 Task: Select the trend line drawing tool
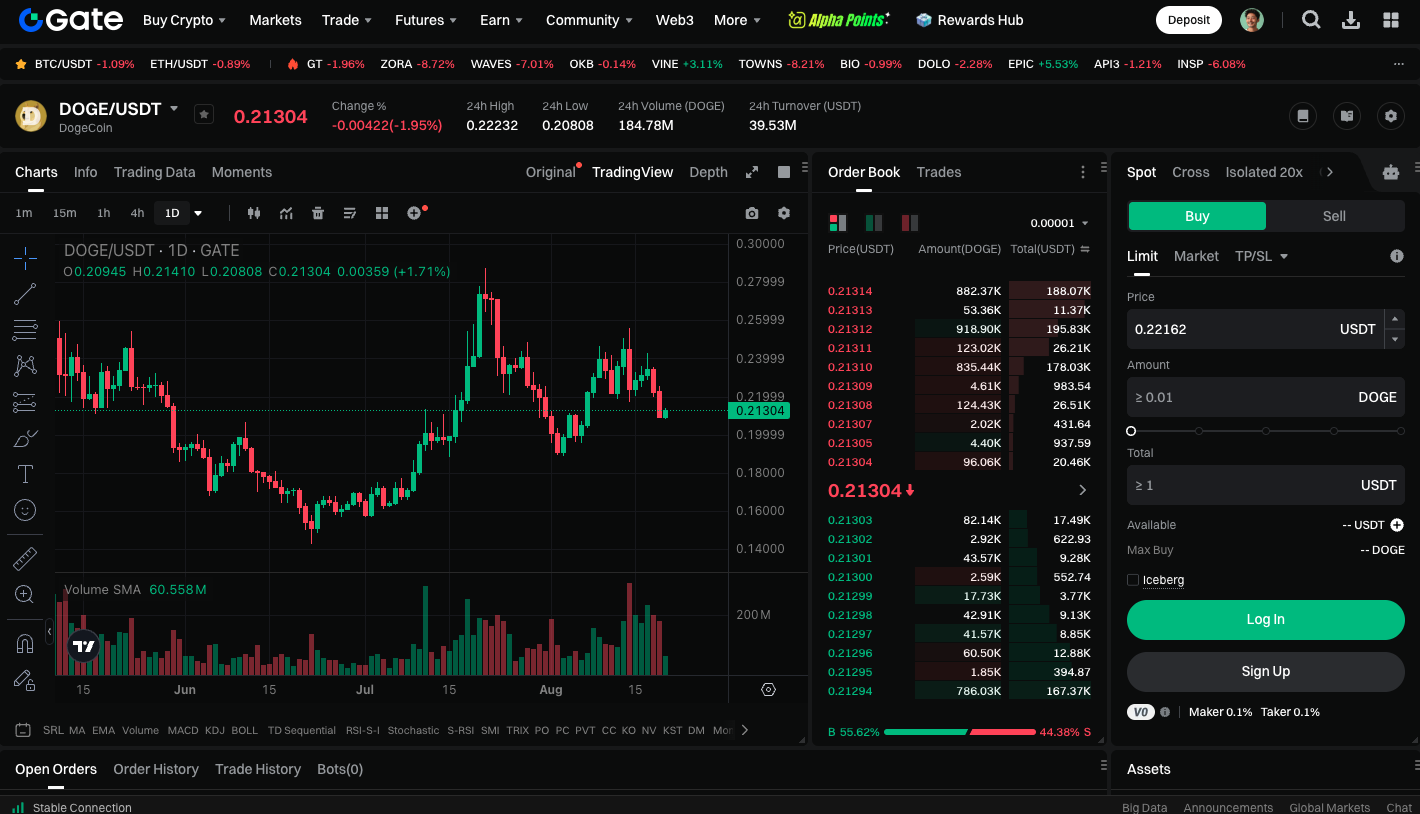tap(25, 294)
